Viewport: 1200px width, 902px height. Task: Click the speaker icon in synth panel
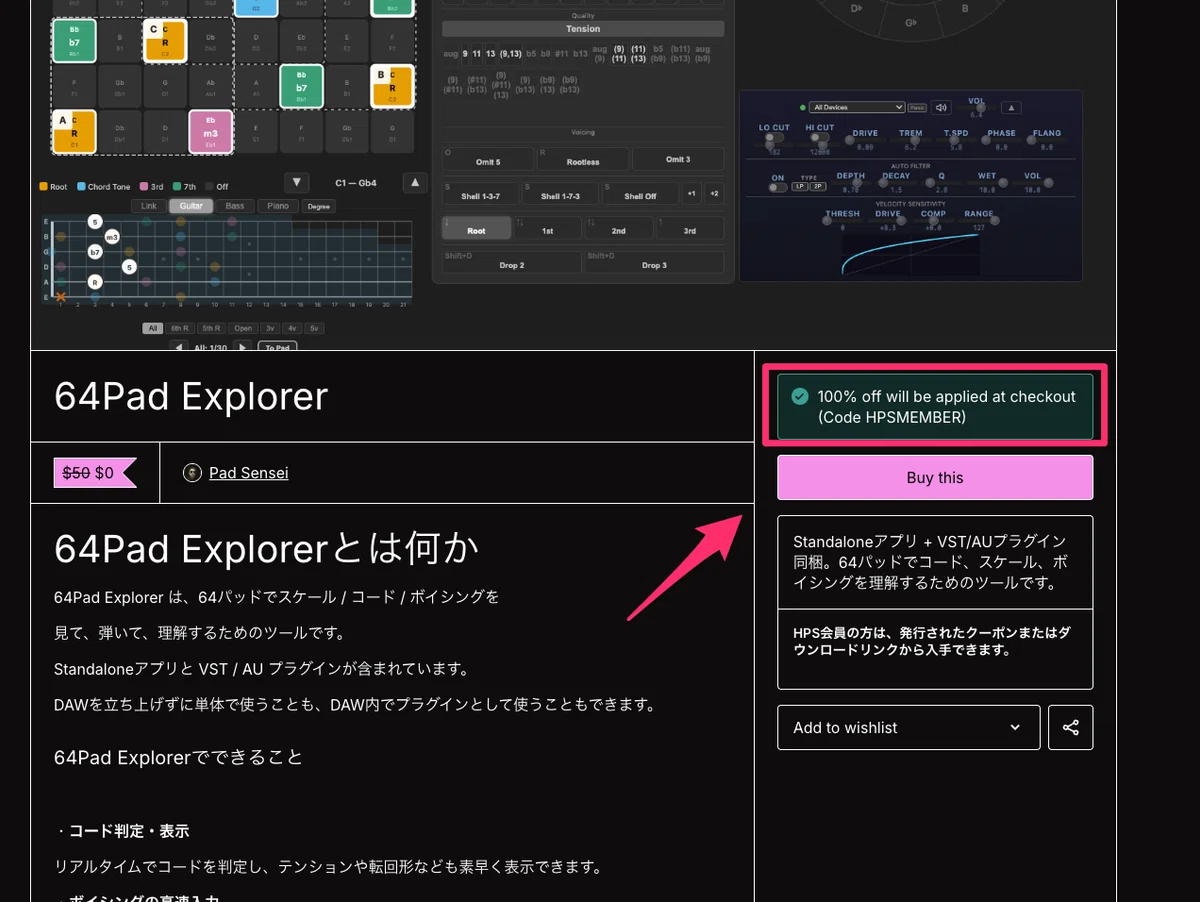(942, 107)
